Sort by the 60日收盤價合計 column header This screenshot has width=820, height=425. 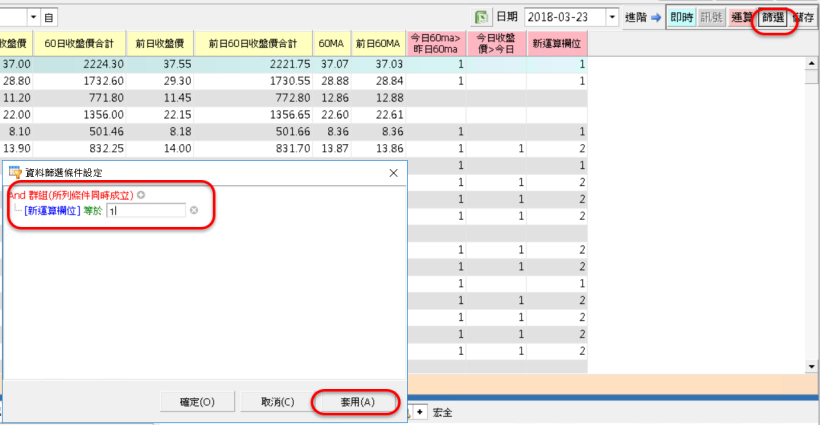pyautogui.click(x=79, y=43)
